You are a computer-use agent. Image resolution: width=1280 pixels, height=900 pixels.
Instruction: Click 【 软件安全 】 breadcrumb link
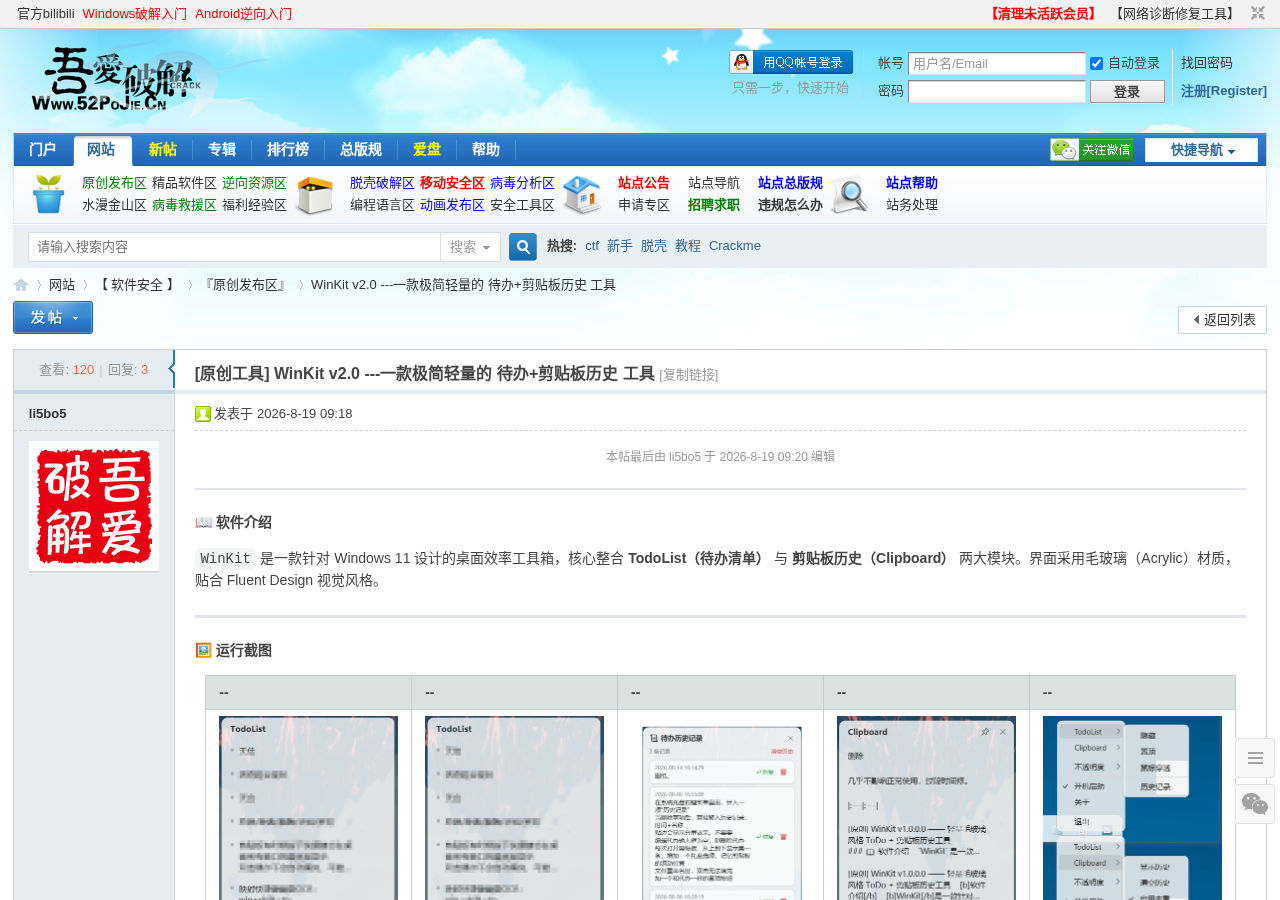tap(137, 285)
